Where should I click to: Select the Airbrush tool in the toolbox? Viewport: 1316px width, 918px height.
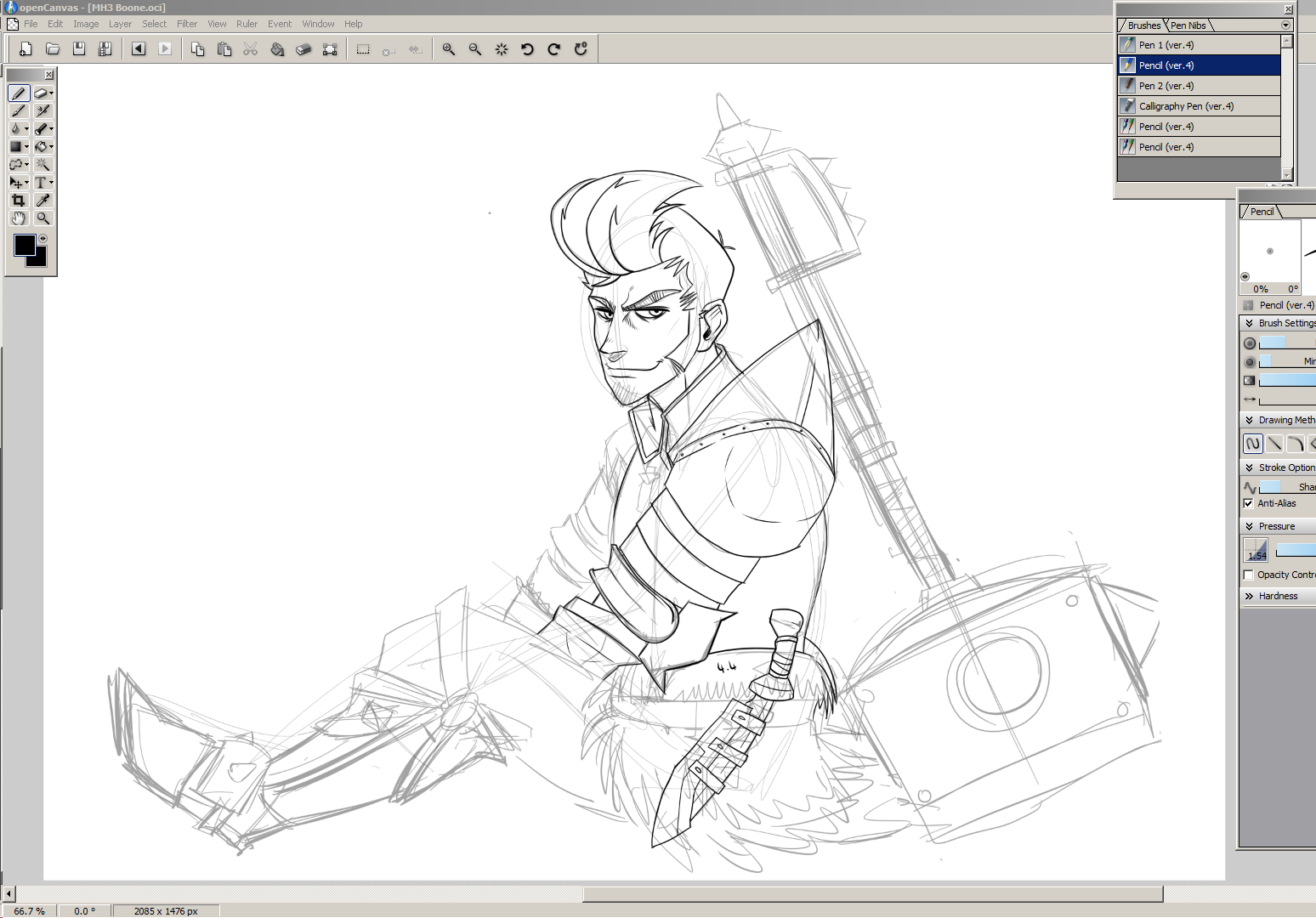pyautogui.click(x=43, y=111)
